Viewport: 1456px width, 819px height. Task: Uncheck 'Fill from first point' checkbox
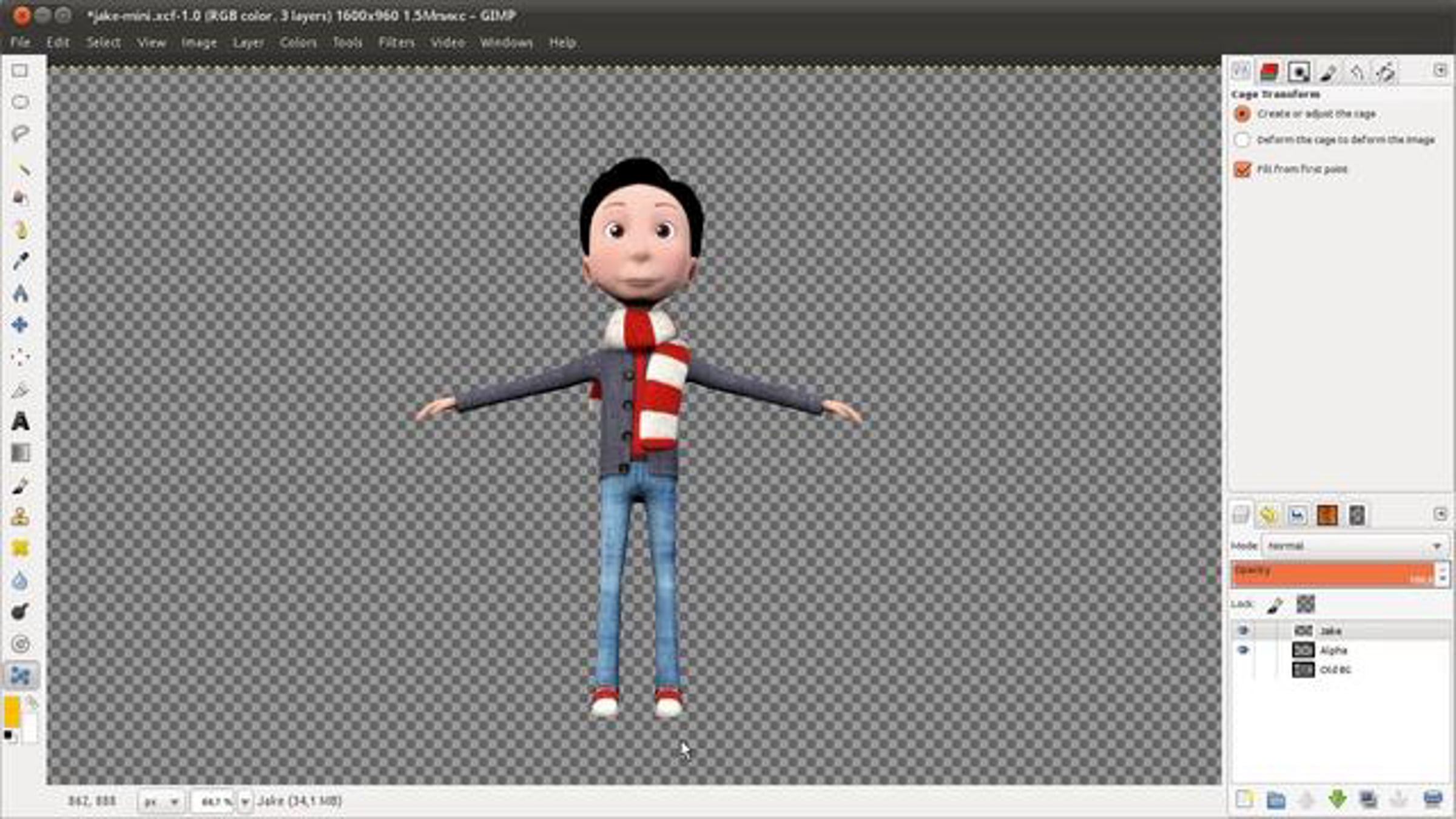tap(1242, 169)
